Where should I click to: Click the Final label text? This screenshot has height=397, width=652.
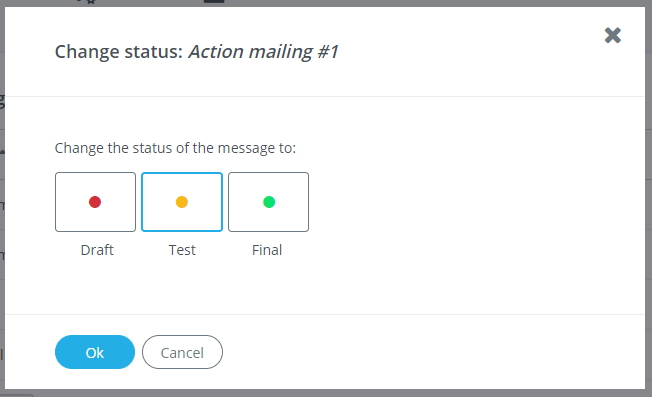267,250
